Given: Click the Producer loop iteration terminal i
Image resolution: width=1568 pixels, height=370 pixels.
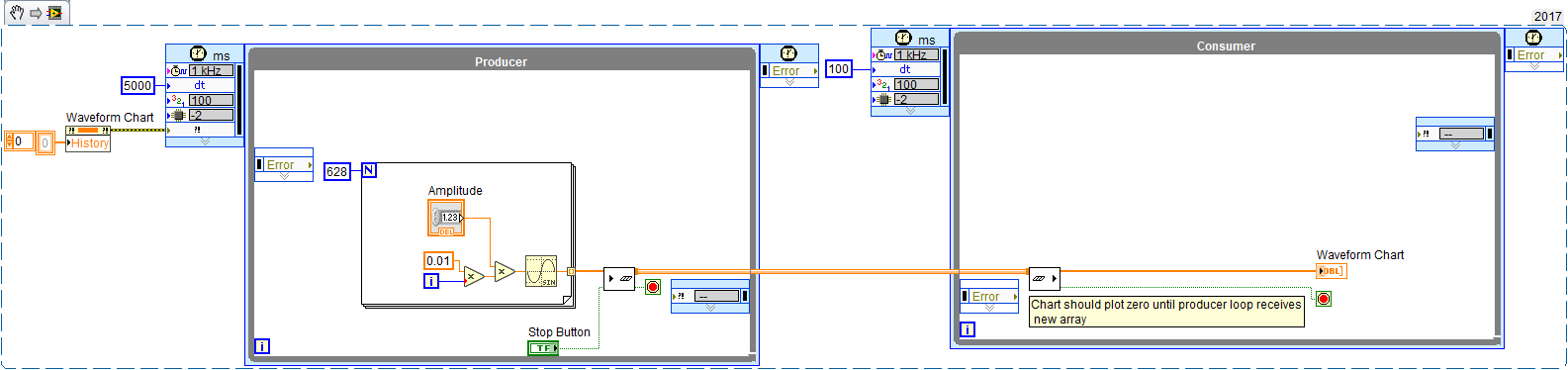Looking at the screenshot, I should (262, 345).
